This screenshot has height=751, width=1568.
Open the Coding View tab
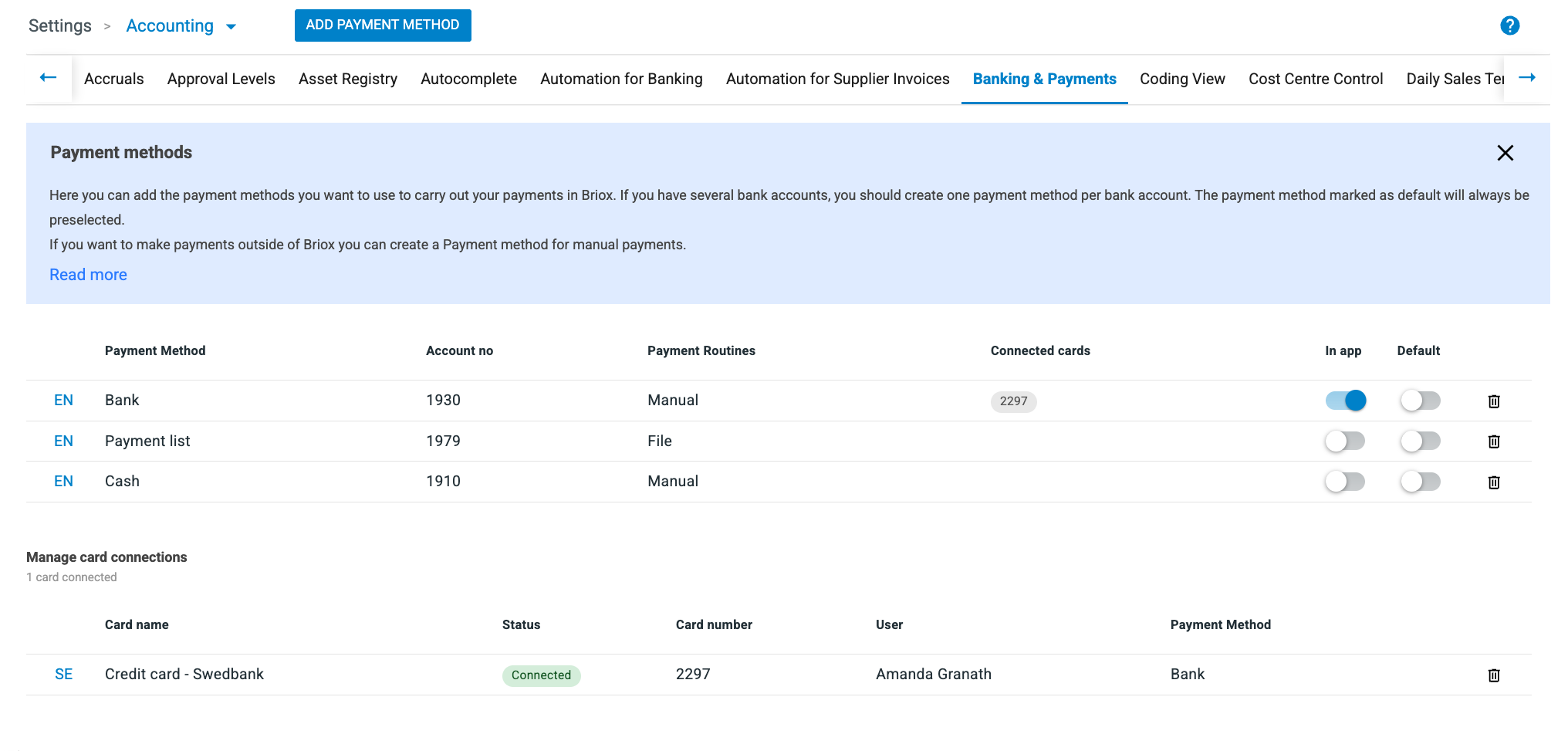pyautogui.click(x=1181, y=79)
